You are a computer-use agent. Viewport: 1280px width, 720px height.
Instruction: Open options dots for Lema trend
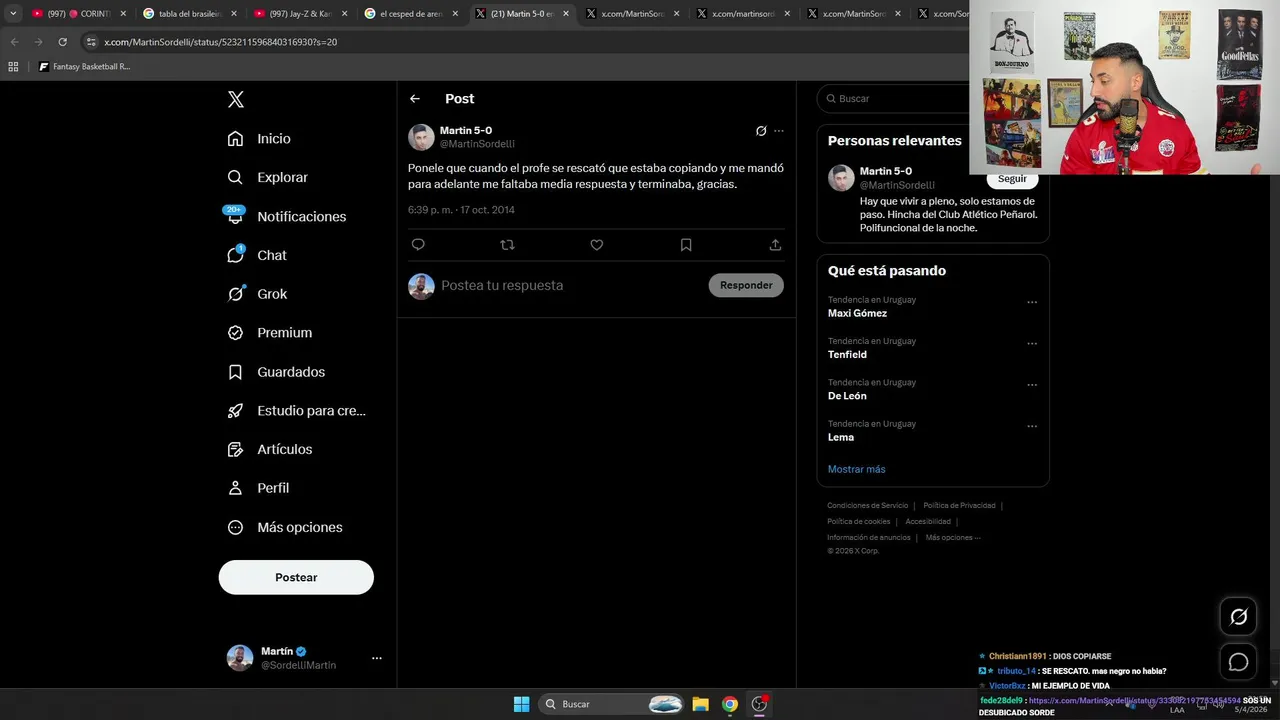pos(1032,426)
